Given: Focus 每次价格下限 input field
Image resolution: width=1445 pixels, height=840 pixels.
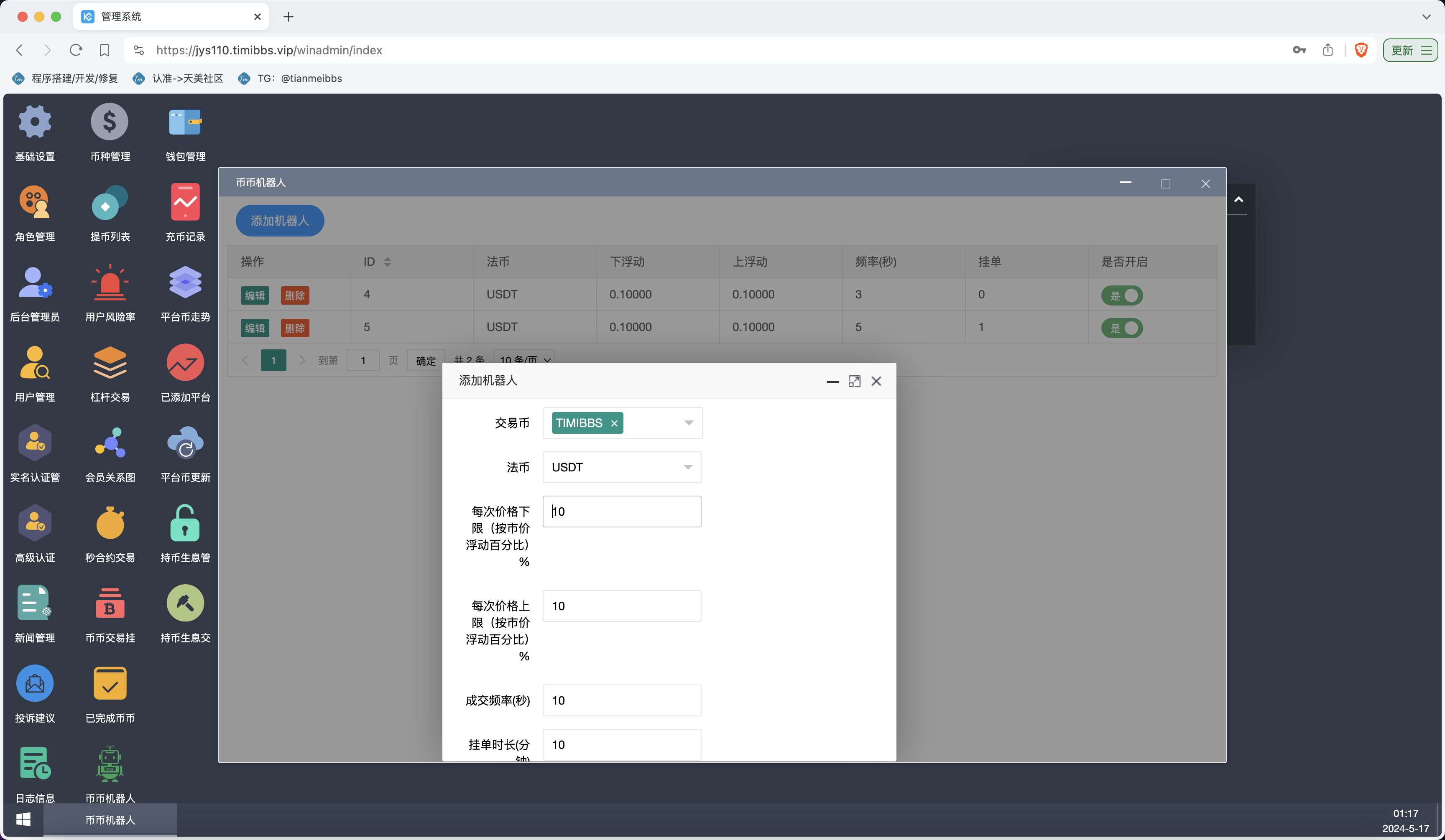Looking at the screenshot, I should click(622, 511).
